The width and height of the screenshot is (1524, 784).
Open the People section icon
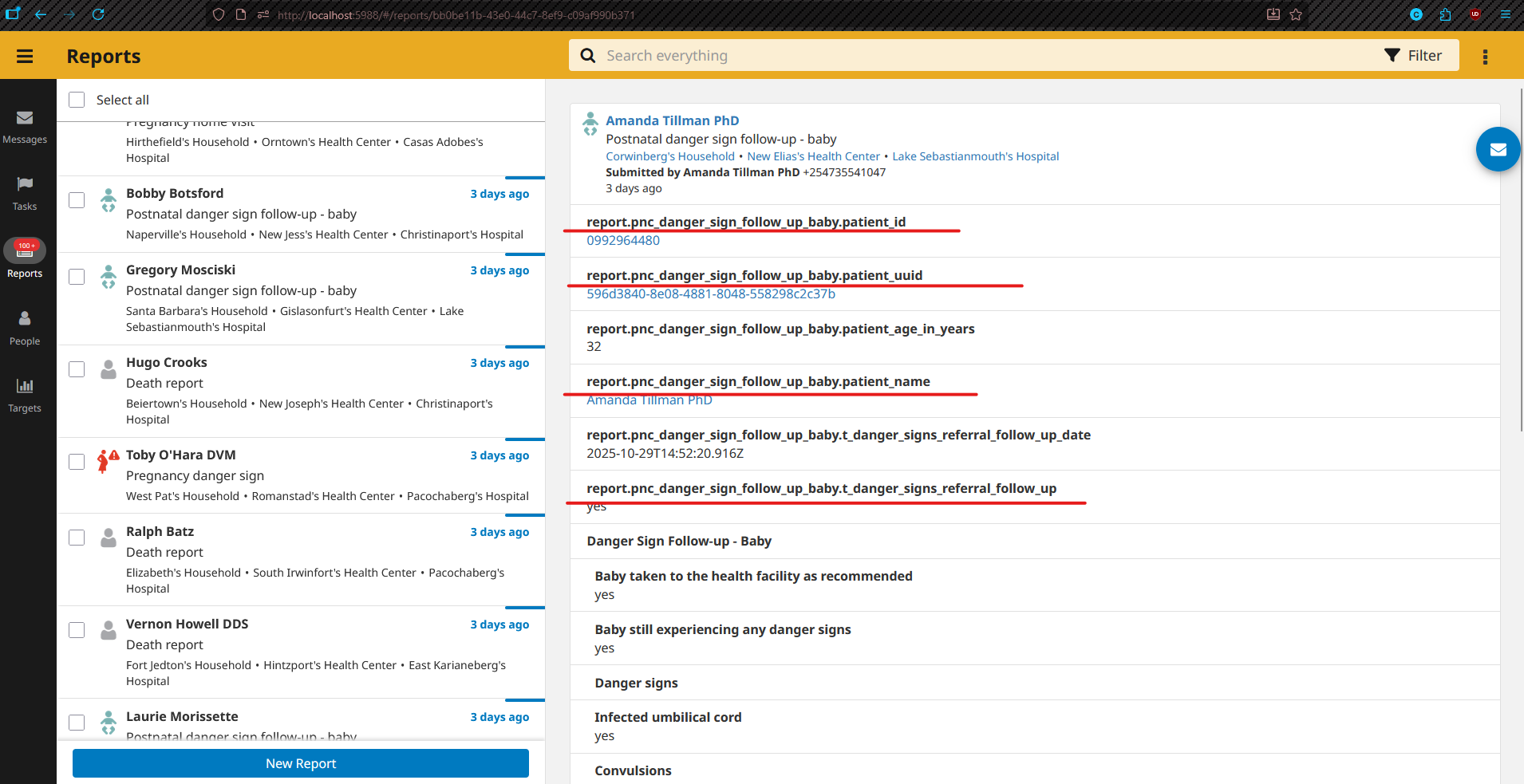click(25, 319)
